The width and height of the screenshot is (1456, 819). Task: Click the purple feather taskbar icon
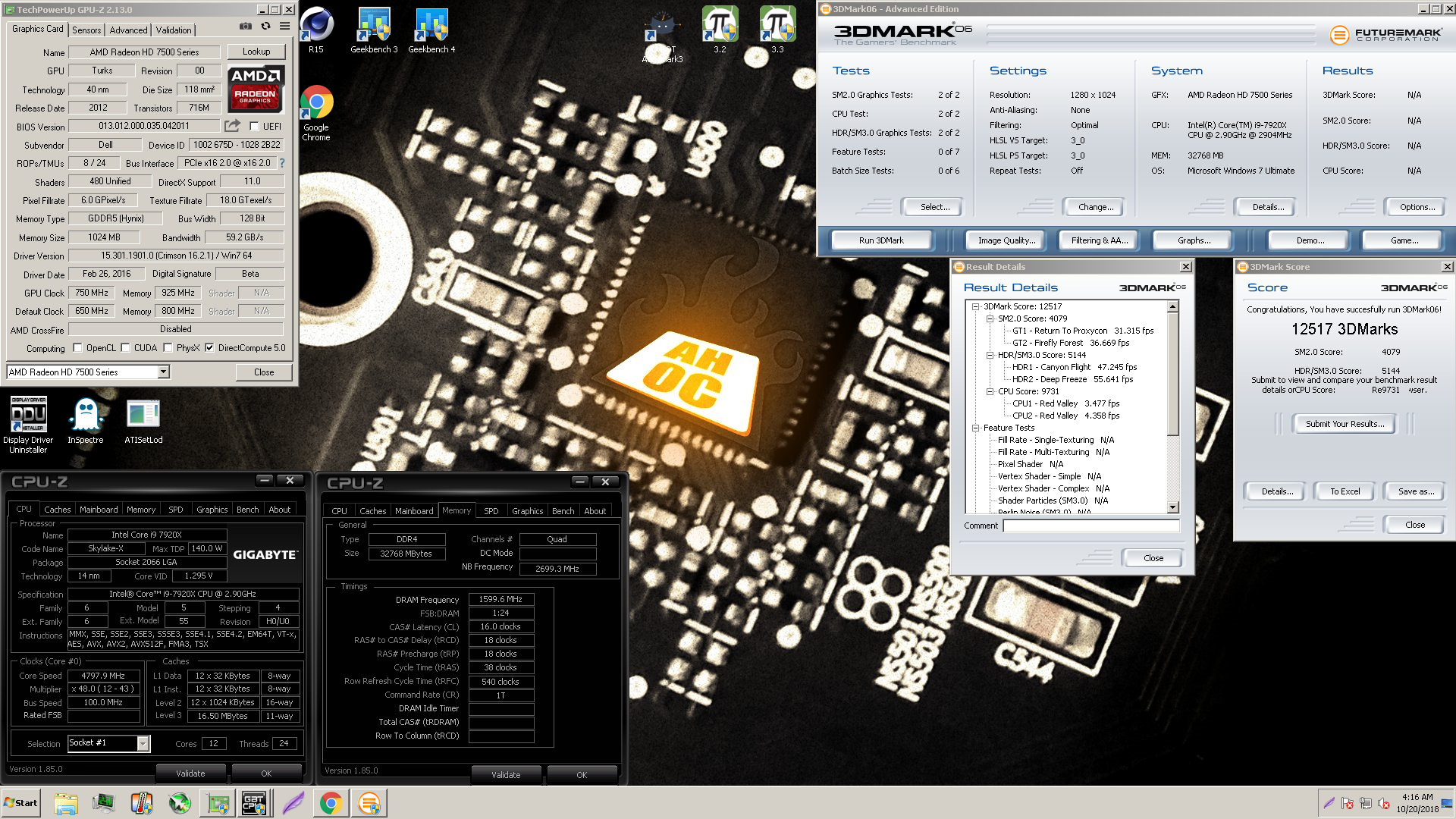click(x=293, y=803)
